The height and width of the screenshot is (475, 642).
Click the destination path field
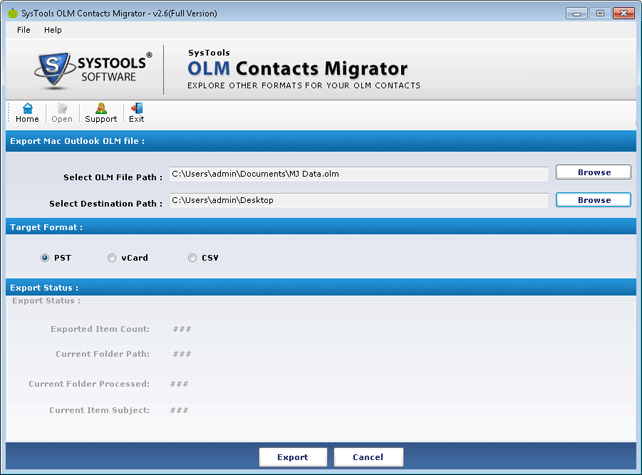pos(359,200)
